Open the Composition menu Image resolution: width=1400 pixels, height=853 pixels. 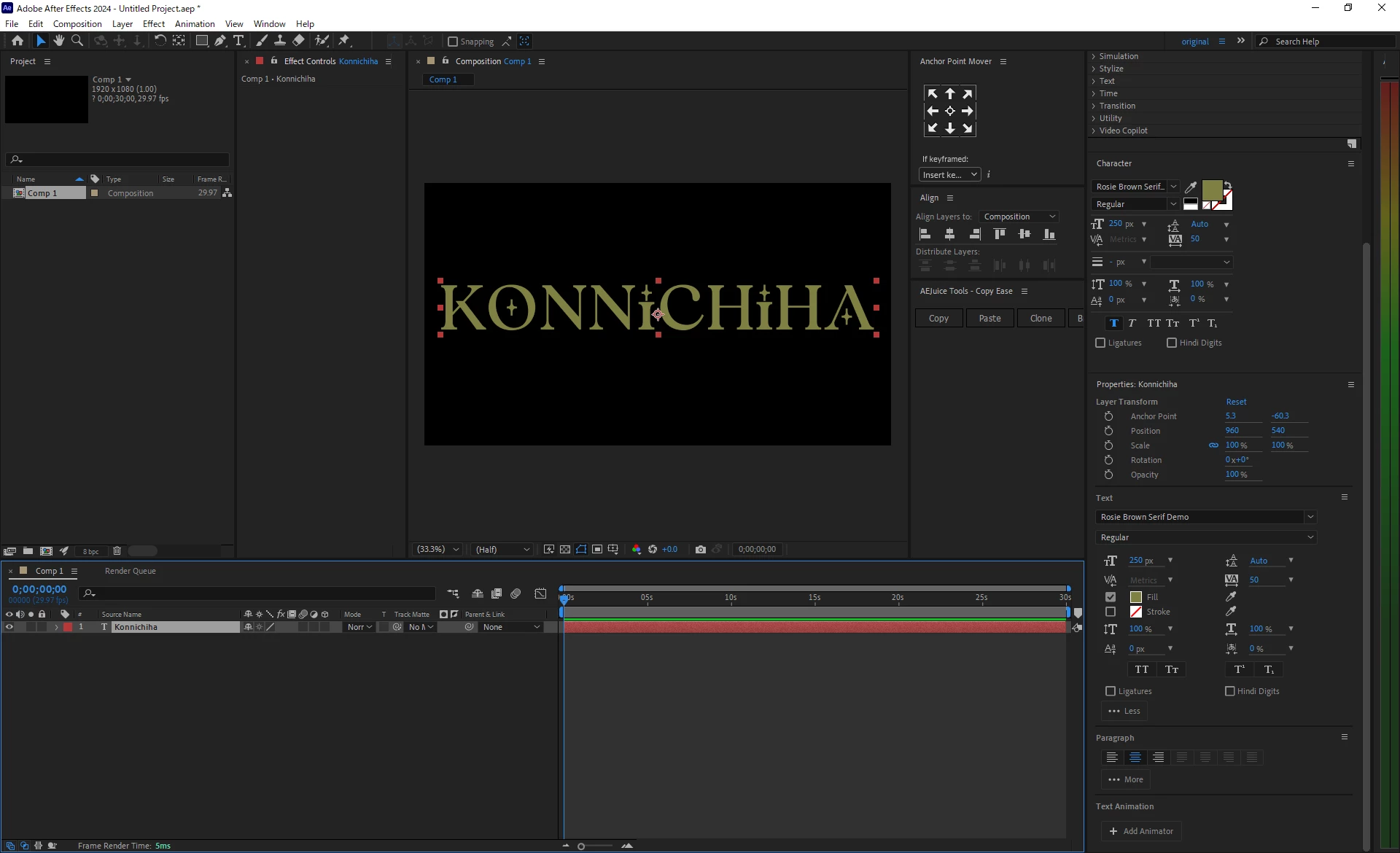(77, 23)
